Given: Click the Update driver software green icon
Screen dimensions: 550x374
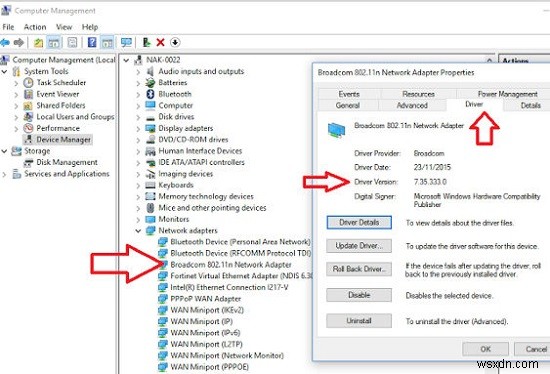Looking at the screenshot, I should pyautogui.click(x=147, y=42).
